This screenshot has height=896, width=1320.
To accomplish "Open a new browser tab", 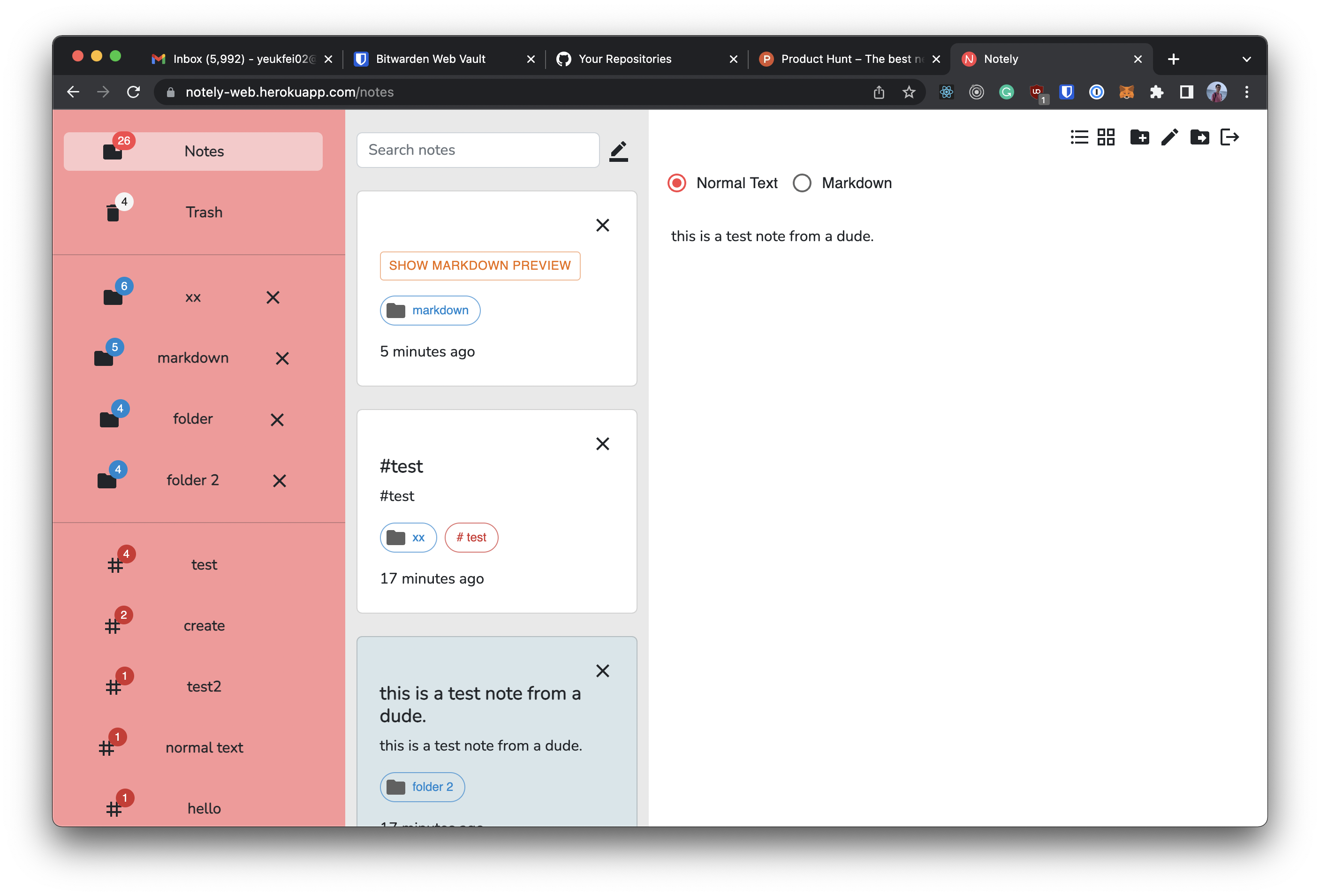I will pos(1174,59).
